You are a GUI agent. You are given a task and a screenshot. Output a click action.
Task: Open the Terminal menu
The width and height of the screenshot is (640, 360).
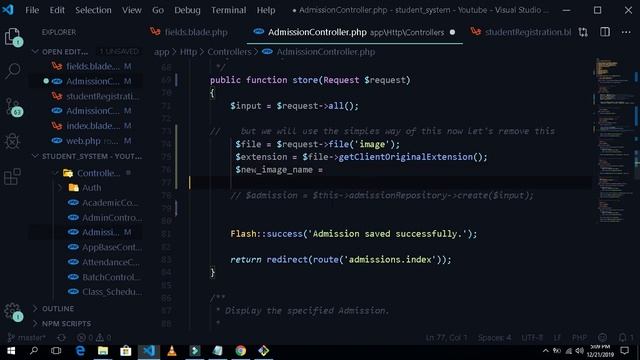[x=229, y=10]
